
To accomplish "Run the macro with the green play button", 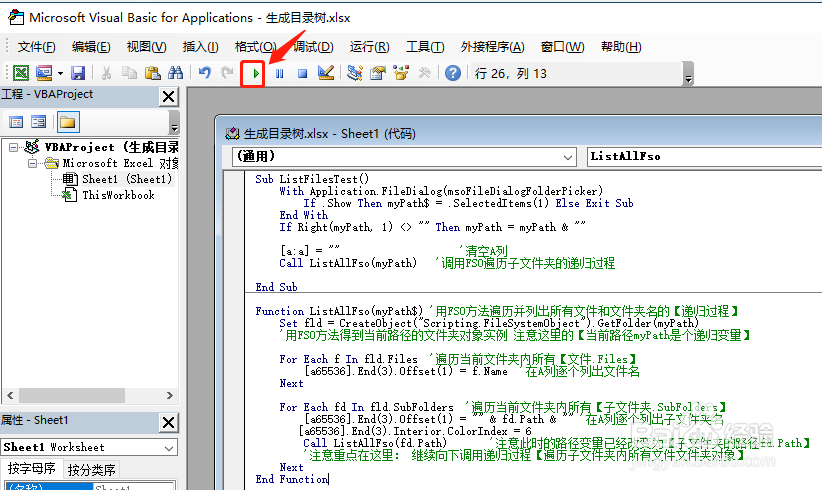I will click(x=255, y=73).
